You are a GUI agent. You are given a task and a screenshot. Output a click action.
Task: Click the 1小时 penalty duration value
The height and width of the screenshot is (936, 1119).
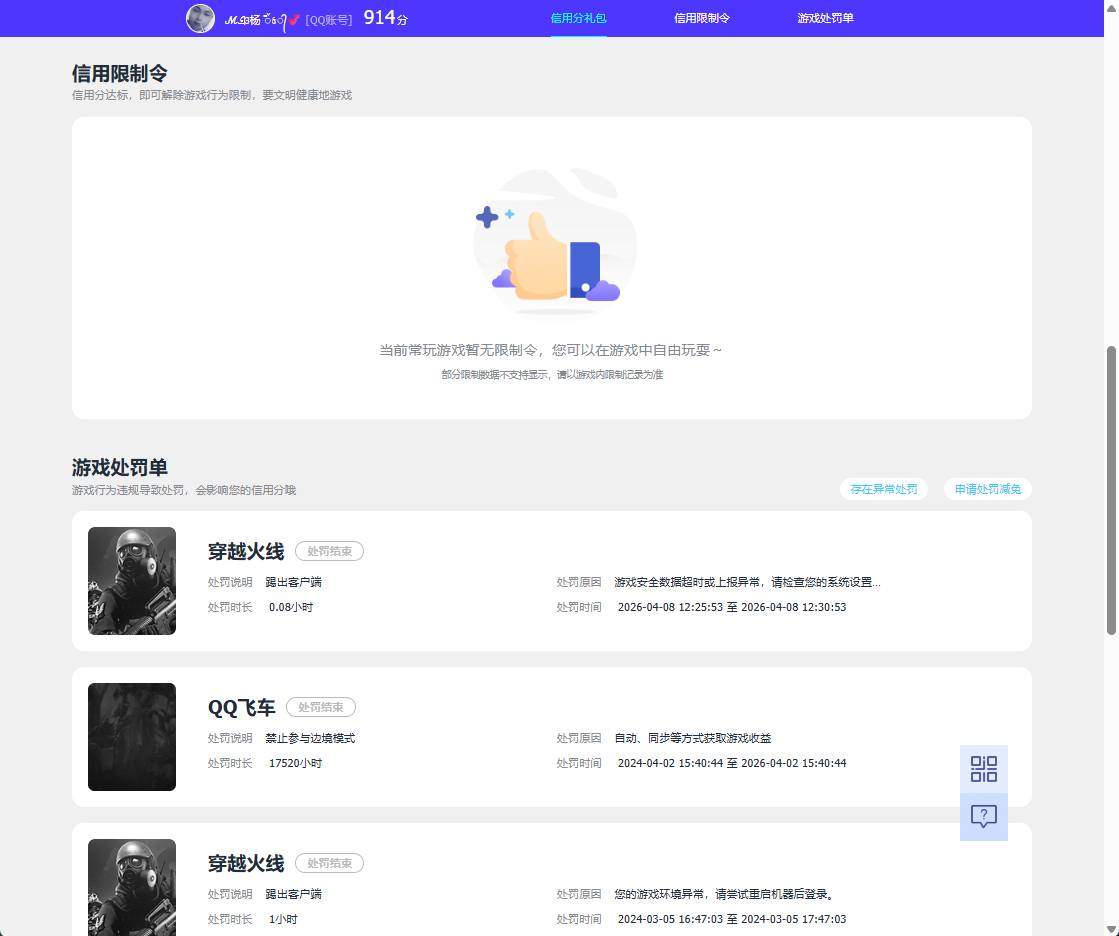[283, 919]
